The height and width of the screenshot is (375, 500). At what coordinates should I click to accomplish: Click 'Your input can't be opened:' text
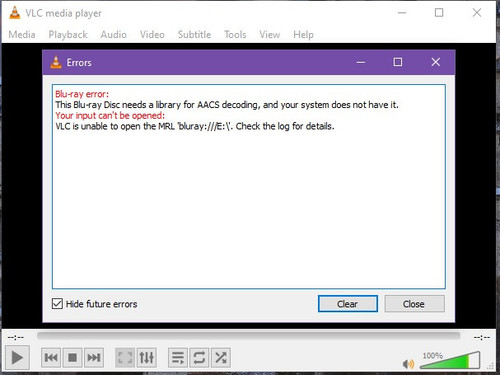110,116
